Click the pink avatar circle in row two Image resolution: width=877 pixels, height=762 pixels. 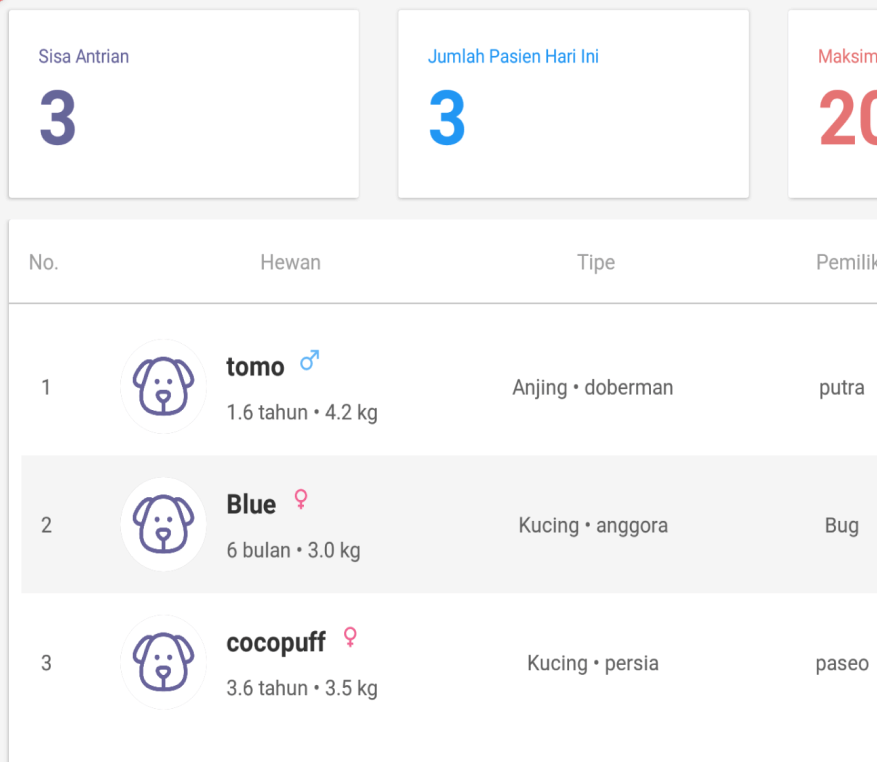point(163,524)
